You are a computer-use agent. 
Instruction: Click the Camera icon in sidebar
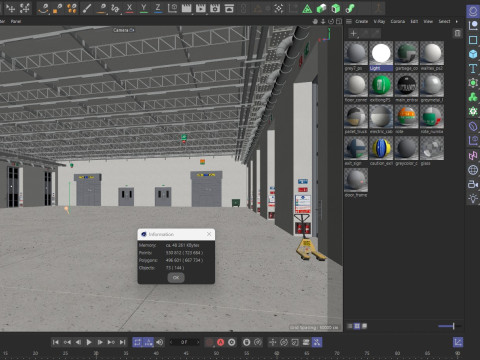coord(473,184)
